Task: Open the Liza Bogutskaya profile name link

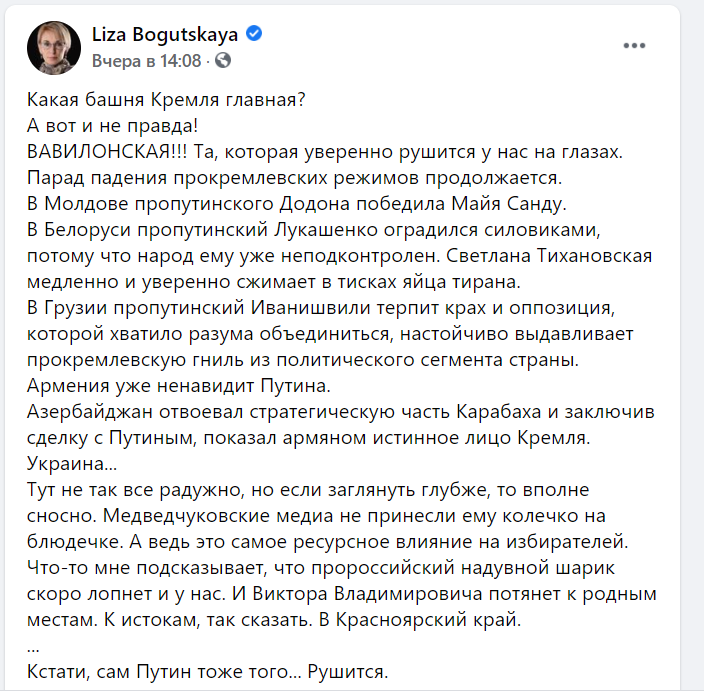Action: click(x=165, y=35)
